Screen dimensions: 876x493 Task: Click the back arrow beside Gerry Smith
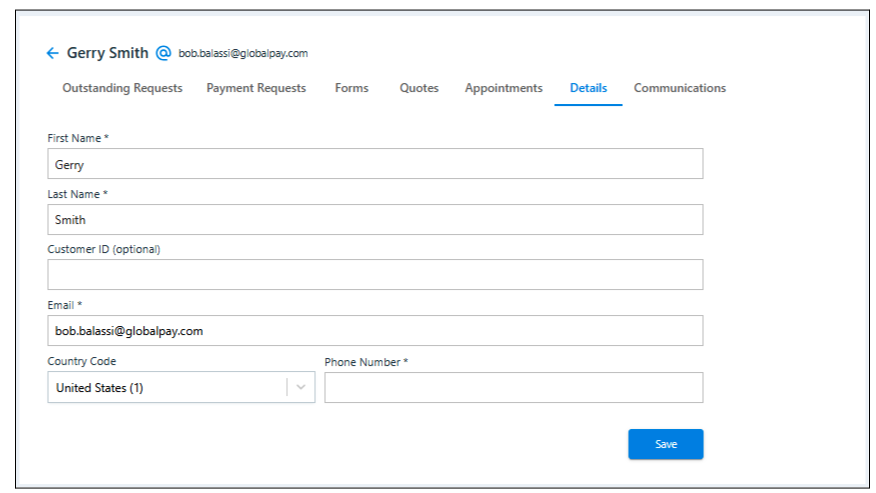tap(53, 53)
